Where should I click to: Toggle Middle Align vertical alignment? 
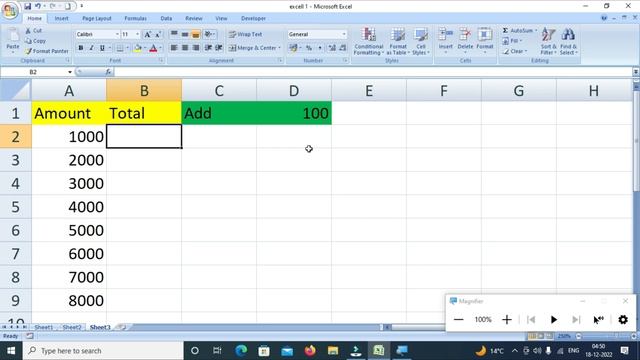pos(185,34)
